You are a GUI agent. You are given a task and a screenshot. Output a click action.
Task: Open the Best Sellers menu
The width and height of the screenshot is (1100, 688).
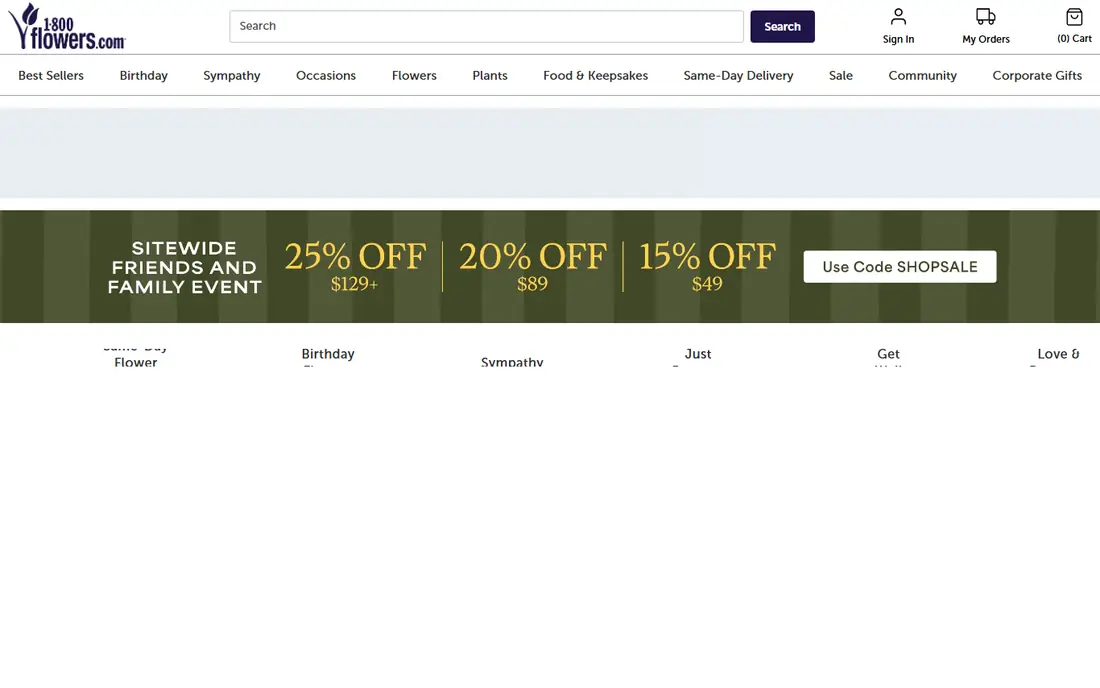(51, 76)
